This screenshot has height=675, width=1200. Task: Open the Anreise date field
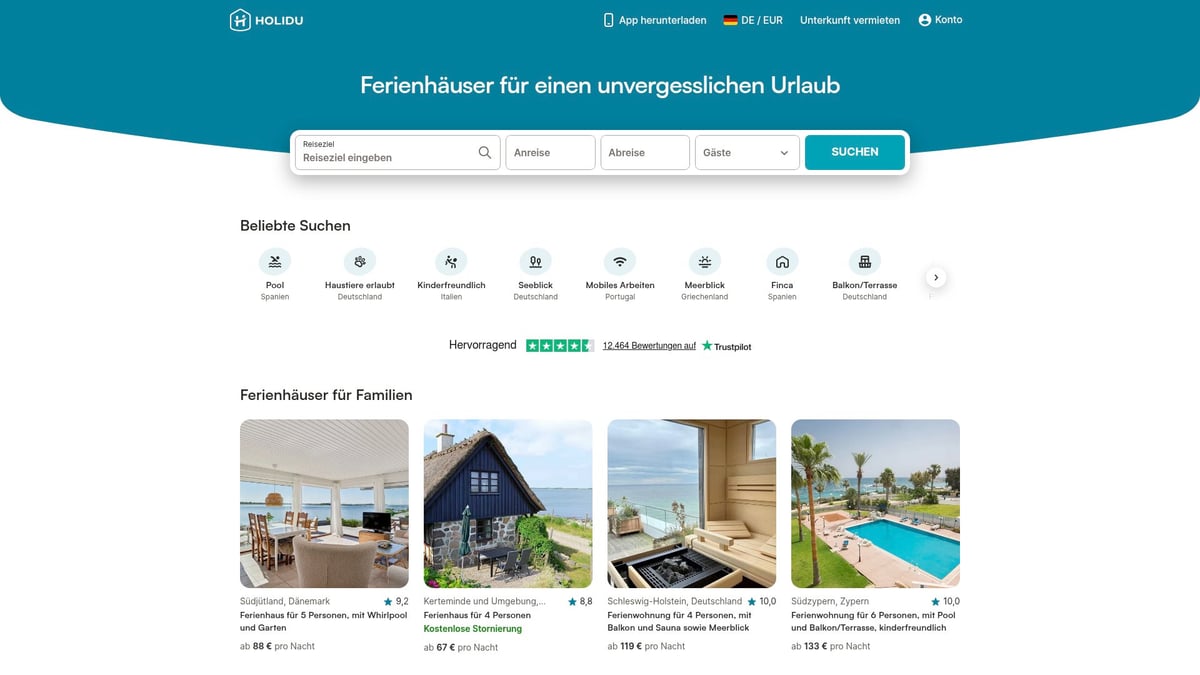[551, 153]
